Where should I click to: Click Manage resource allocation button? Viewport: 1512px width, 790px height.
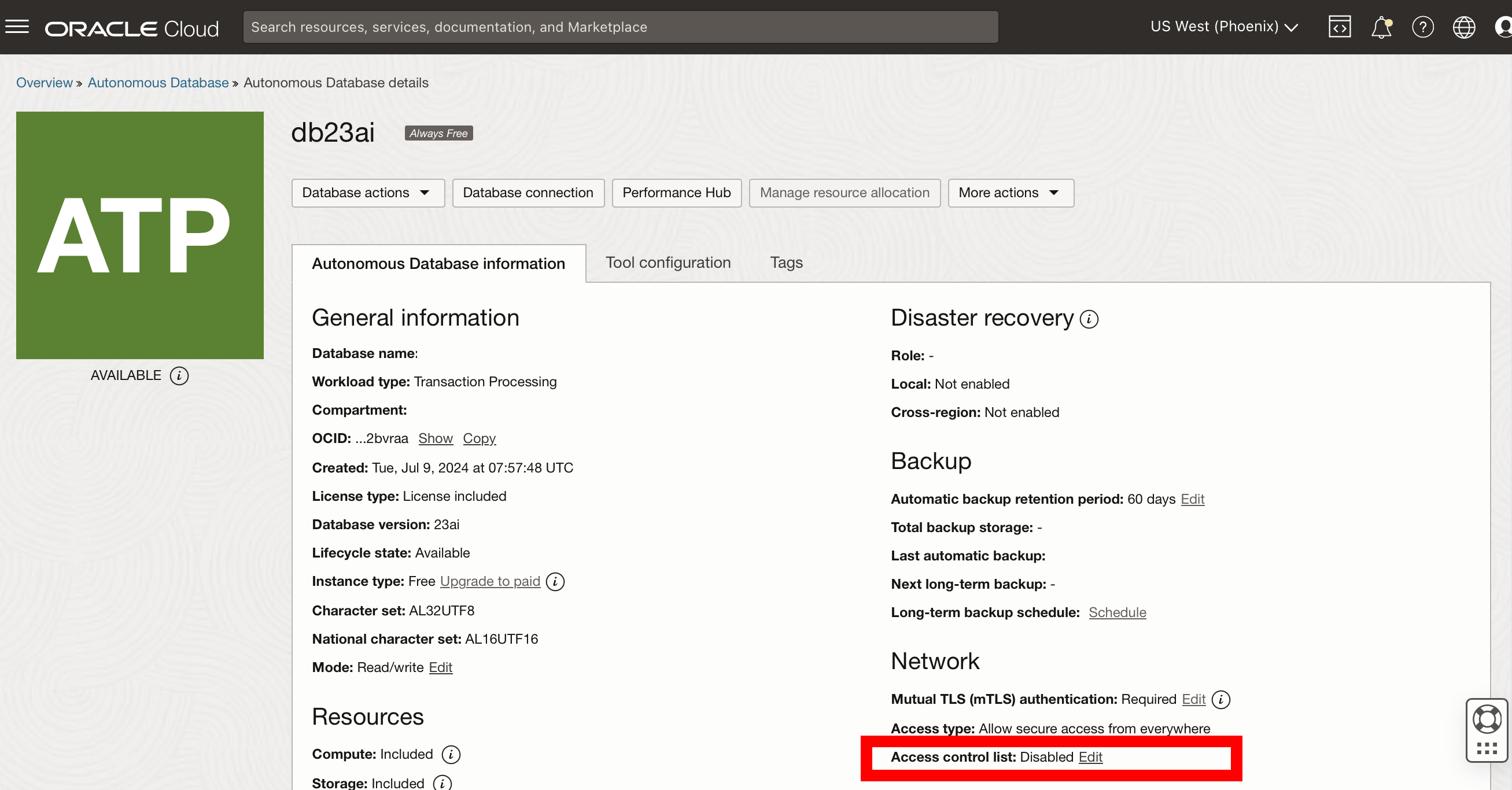(x=844, y=193)
